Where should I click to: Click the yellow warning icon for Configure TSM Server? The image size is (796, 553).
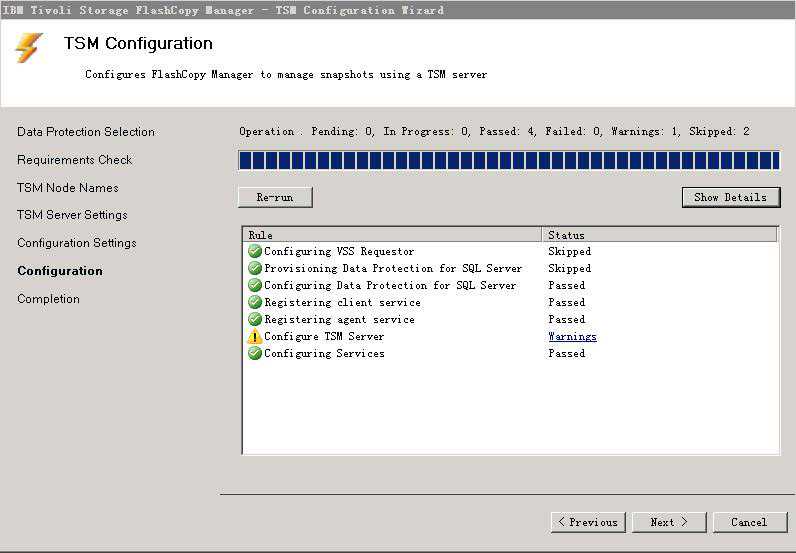pyautogui.click(x=254, y=337)
